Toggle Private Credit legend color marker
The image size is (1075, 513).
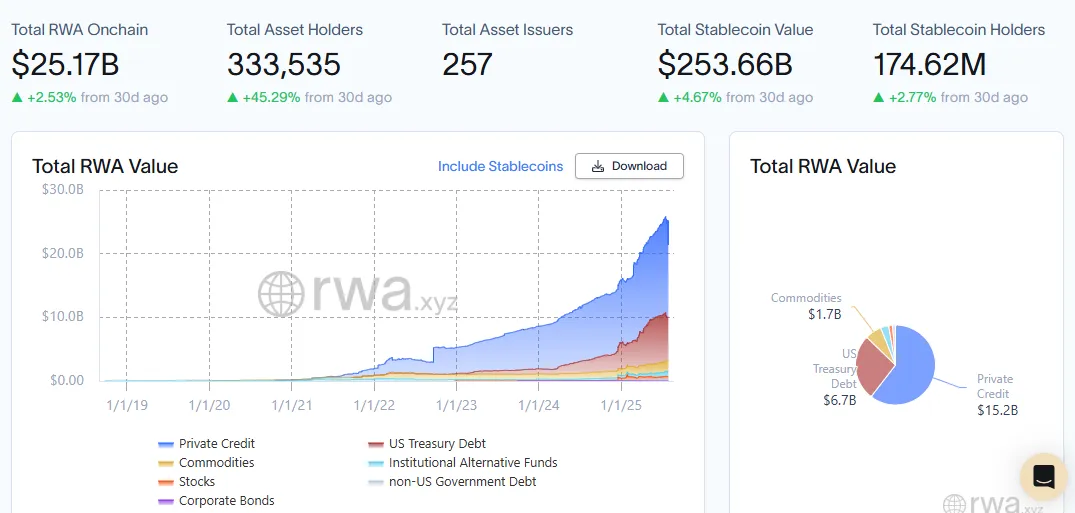[x=165, y=444]
